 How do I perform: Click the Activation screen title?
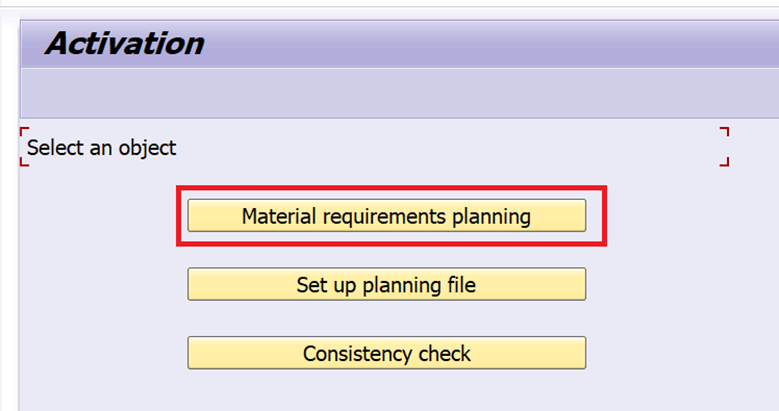124,44
